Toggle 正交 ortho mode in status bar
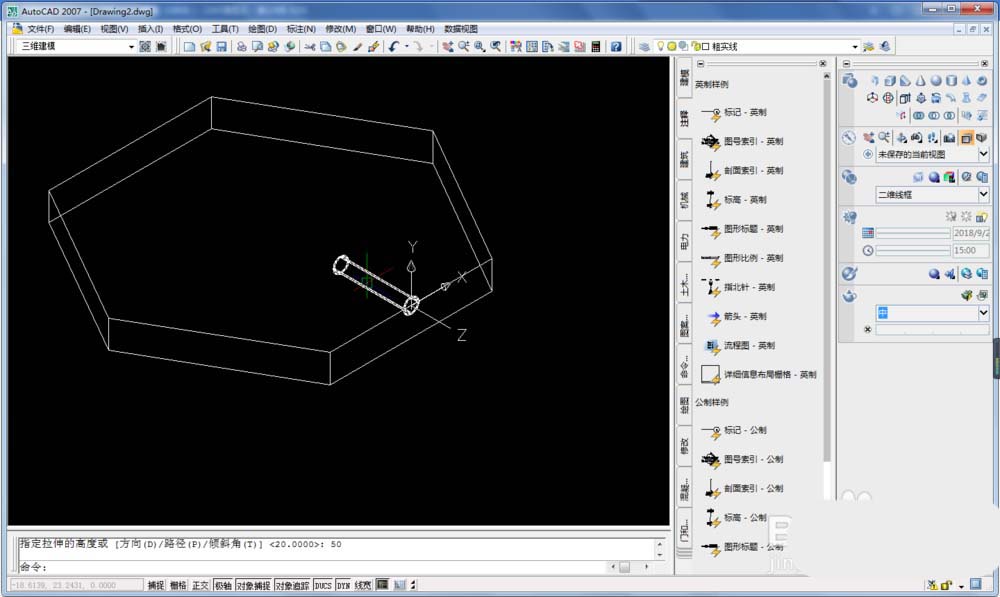Image resolution: width=1000 pixels, height=597 pixels. pyautogui.click(x=201, y=585)
